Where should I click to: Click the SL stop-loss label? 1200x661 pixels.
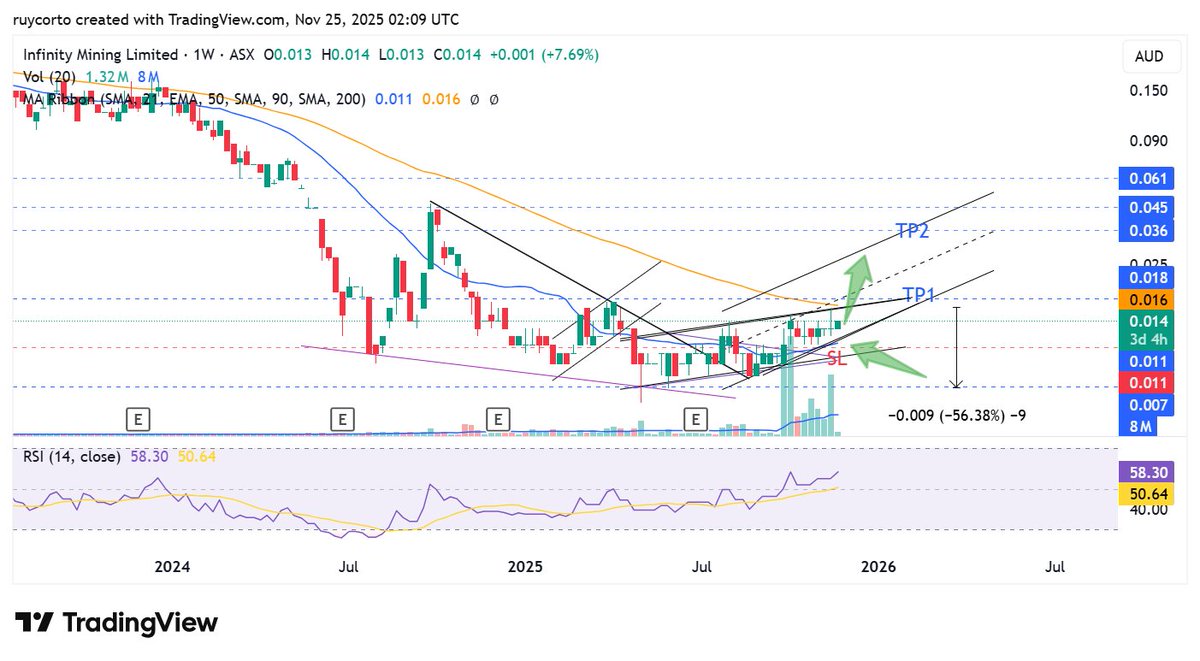coord(836,358)
